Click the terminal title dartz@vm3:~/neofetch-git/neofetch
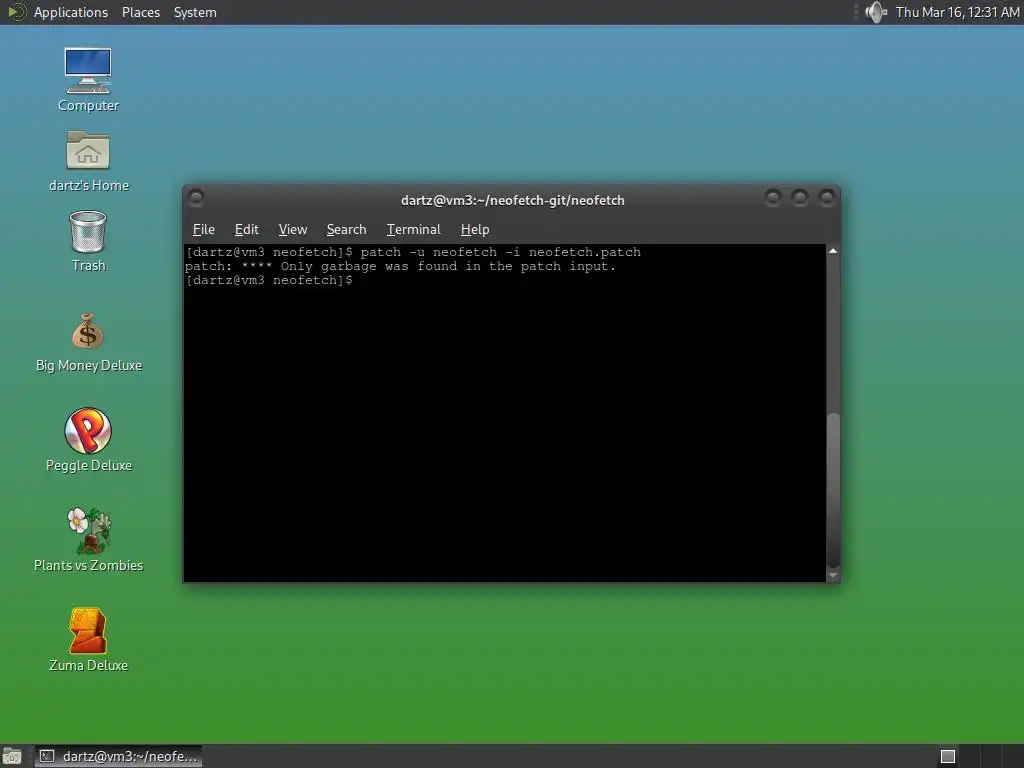1024x768 pixels. coord(513,200)
